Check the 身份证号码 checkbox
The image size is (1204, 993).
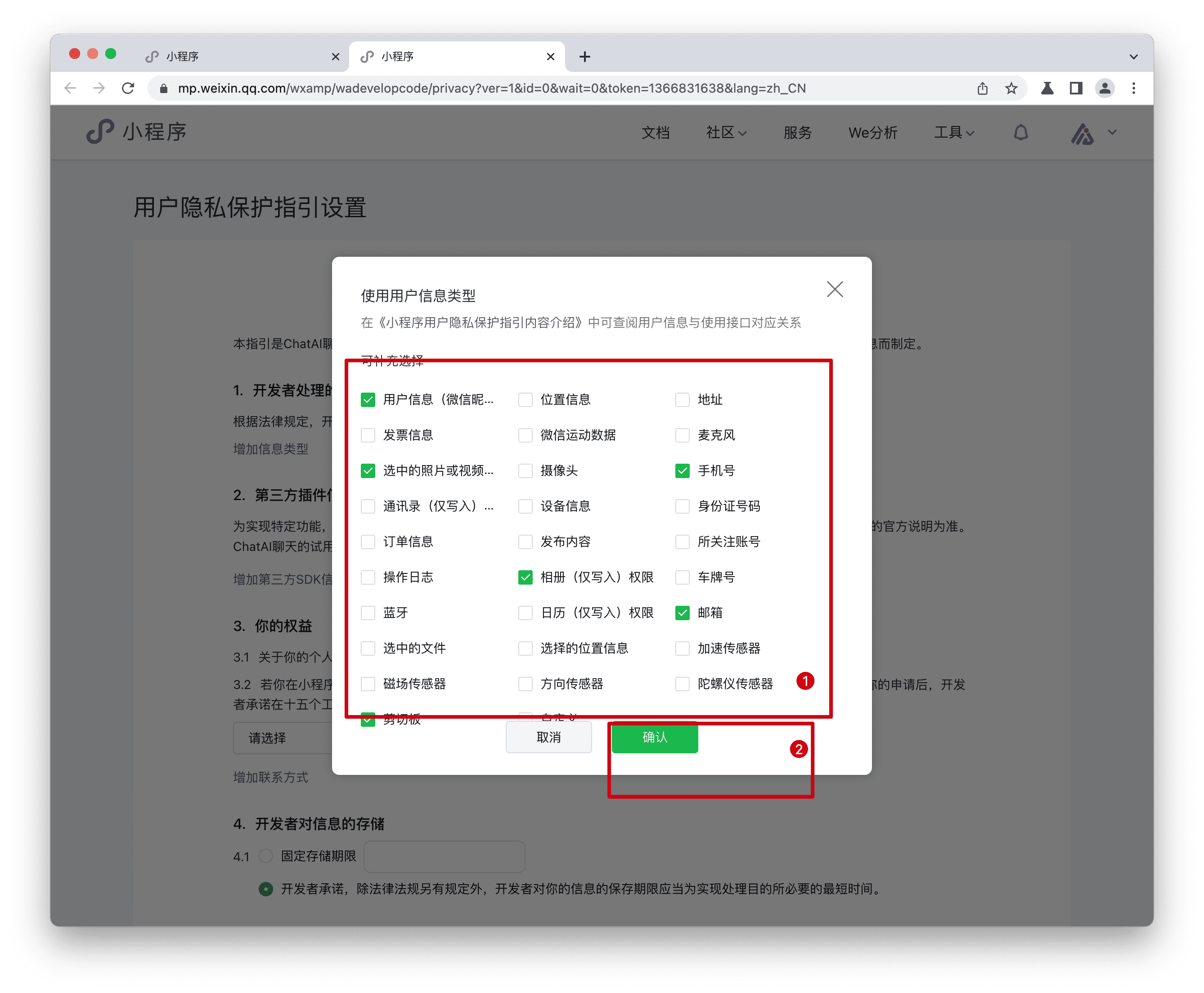point(682,506)
